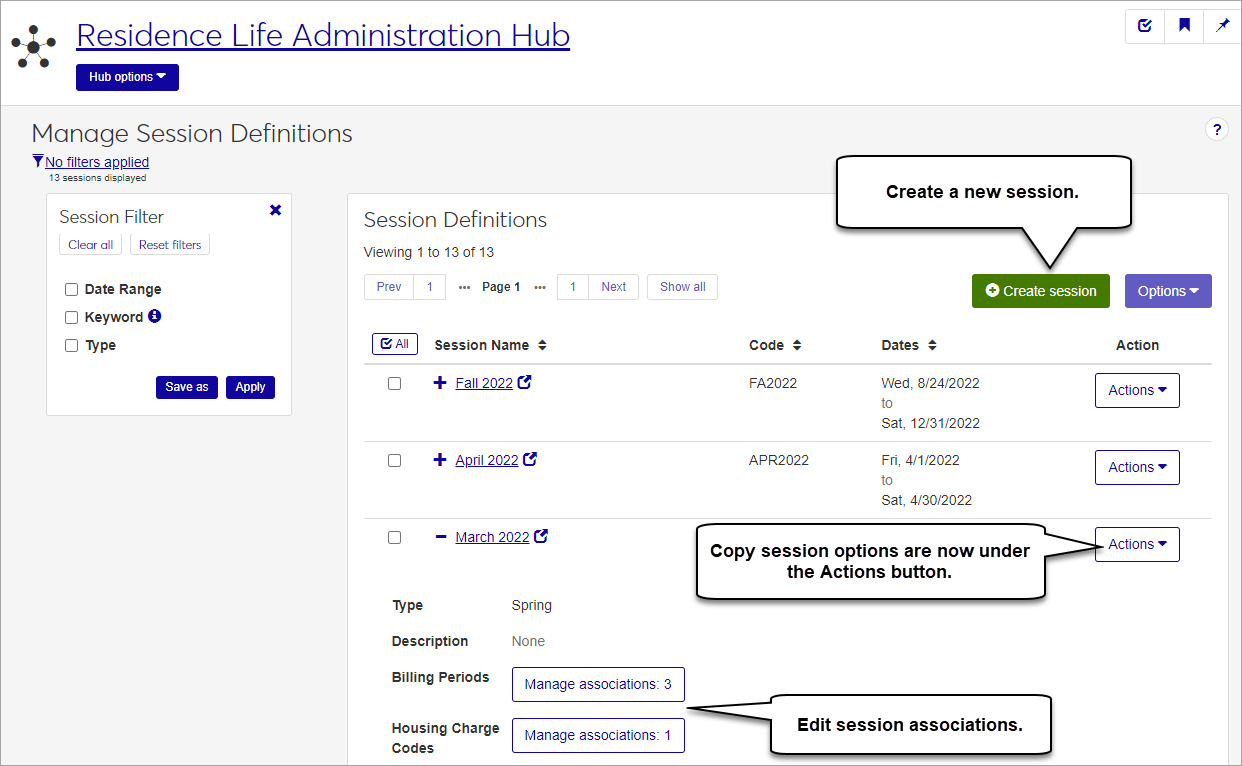Open the No filters applied link

pos(97,162)
